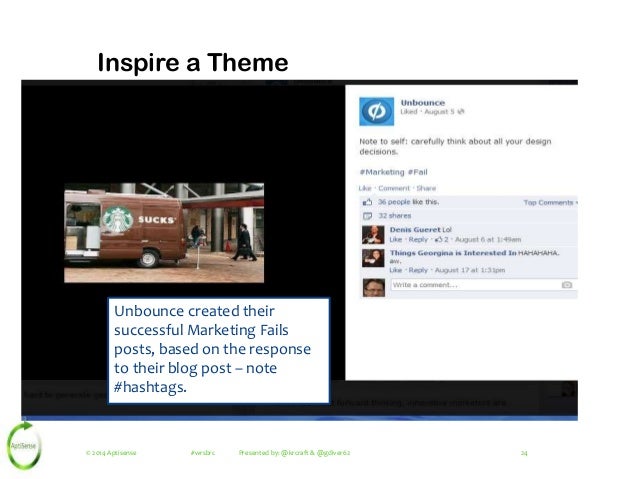Image resolution: width=638 pixels, height=479 pixels.
Task: Click the Unbounce page logo avatar
Action: 376,111
